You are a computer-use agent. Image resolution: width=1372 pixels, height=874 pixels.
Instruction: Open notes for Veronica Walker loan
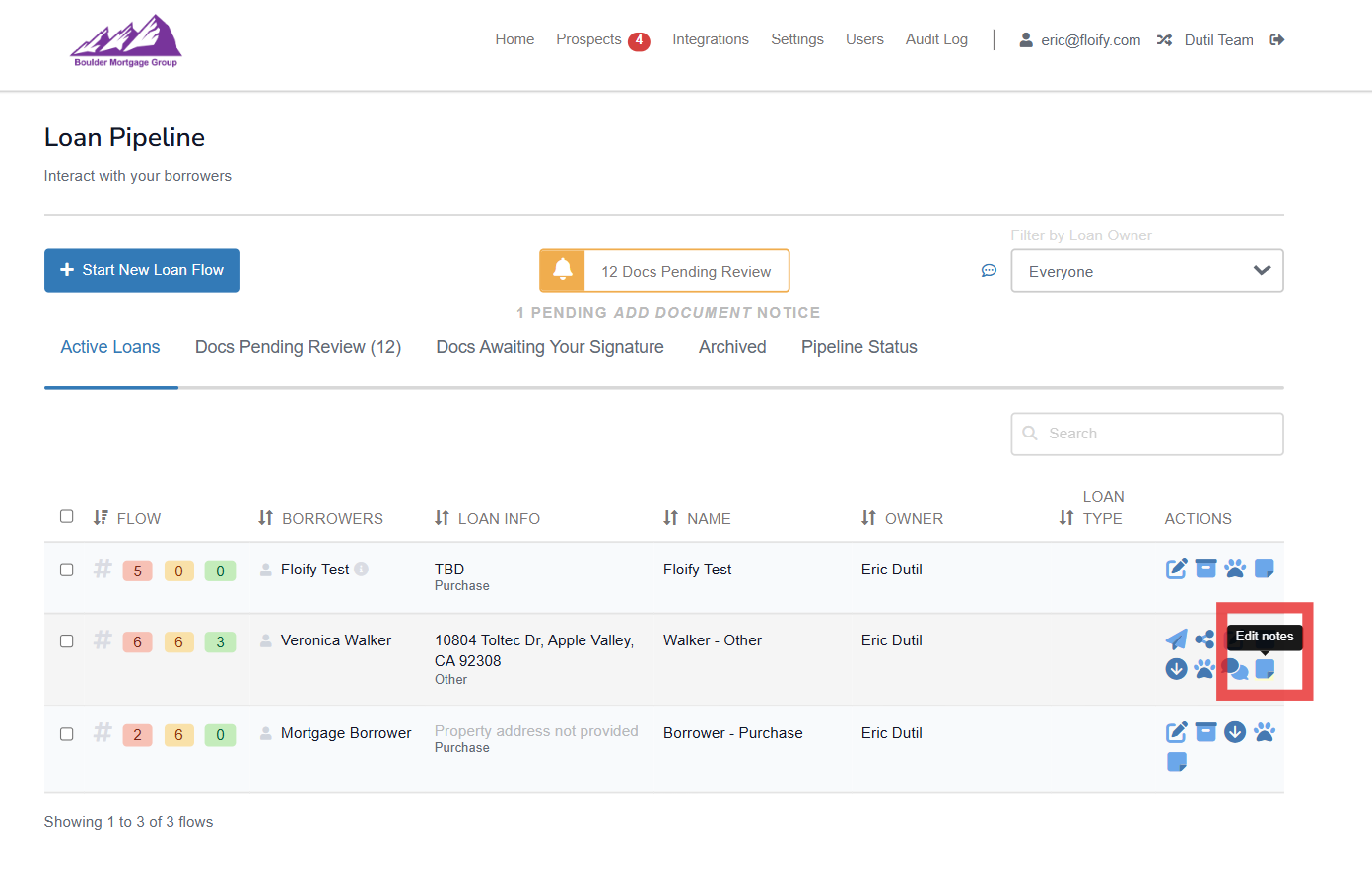(x=1265, y=669)
